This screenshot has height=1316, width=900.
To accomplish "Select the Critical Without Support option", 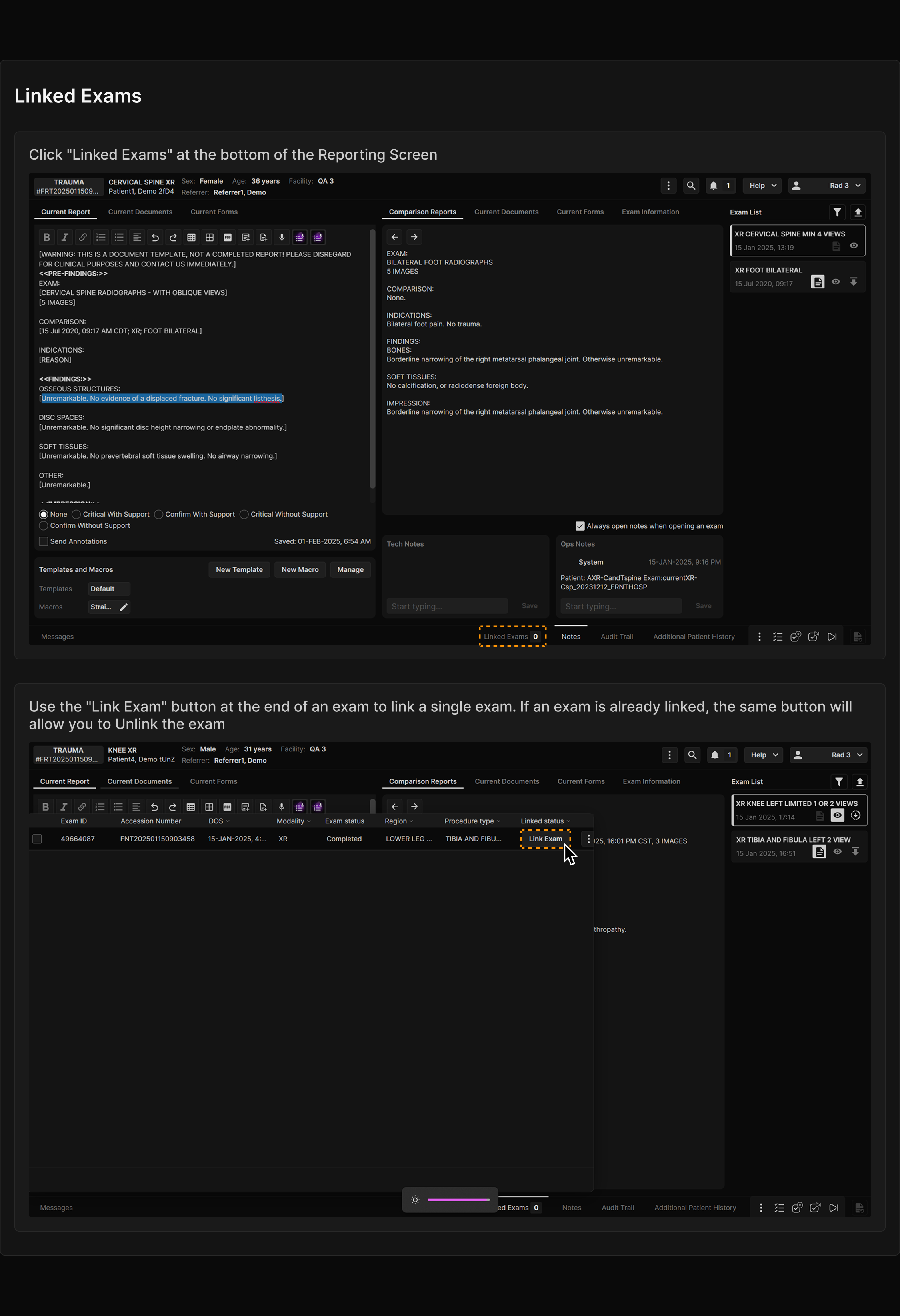I will tap(244, 515).
